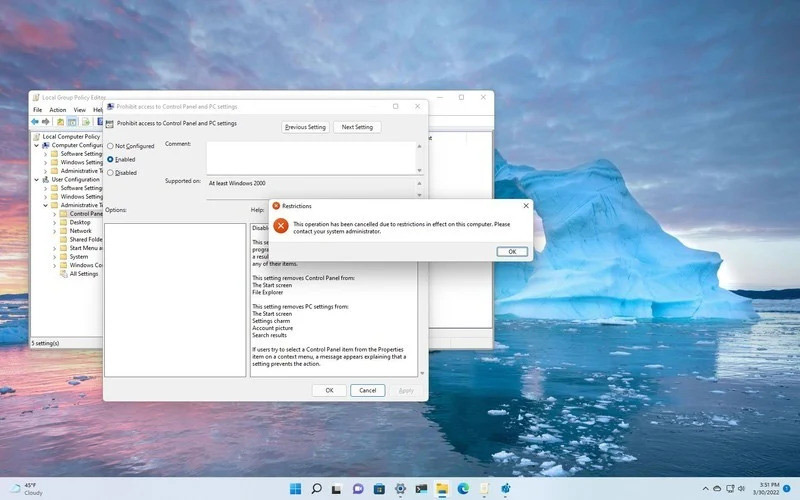Open the File menu
Viewport: 800px width, 500px height.
click(38, 110)
